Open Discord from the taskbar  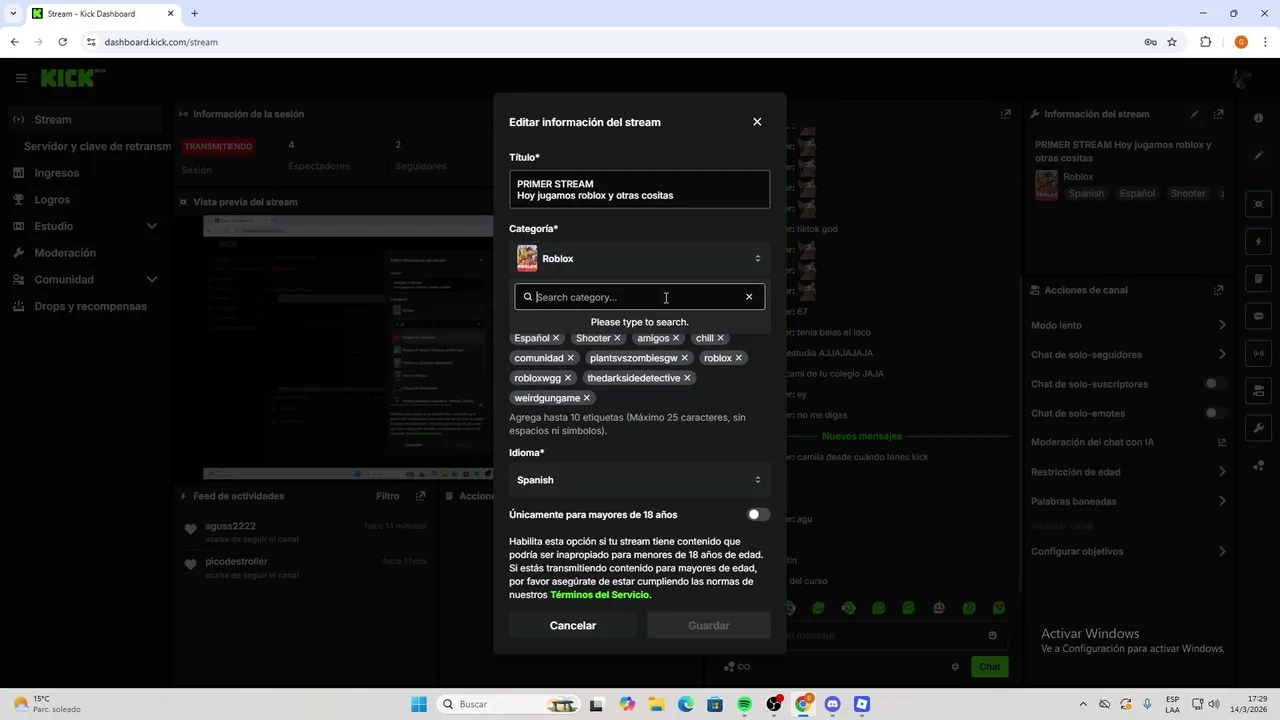pos(832,705)
